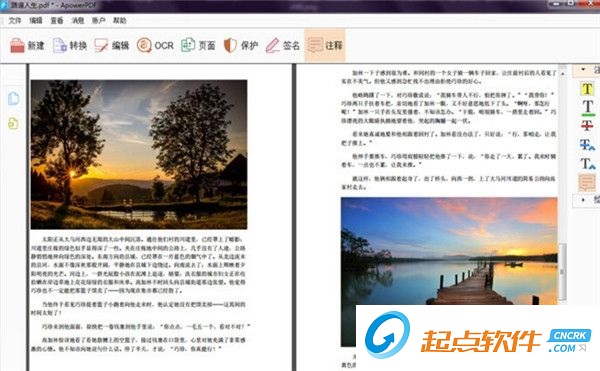Expand the drawing tools section
This screenshot has height=371, width=600.
point(583,200)
